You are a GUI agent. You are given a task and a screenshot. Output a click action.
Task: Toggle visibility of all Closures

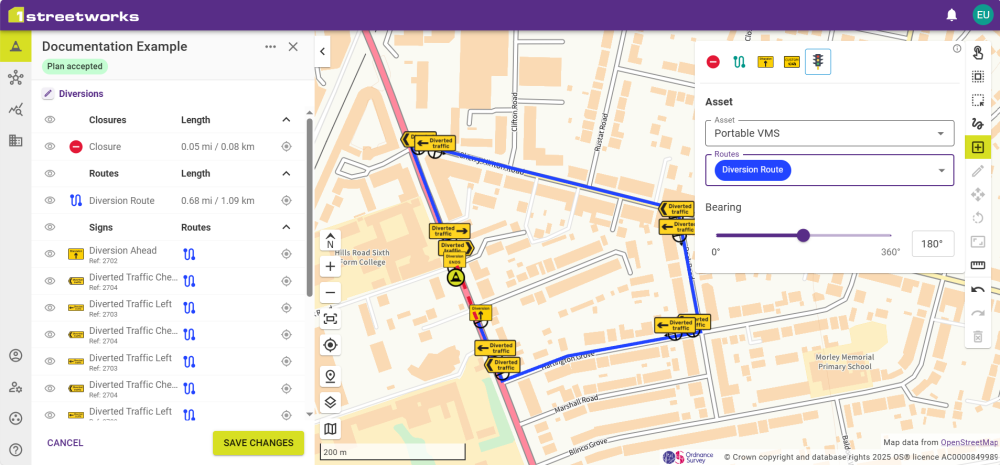[x=50, y=120]
